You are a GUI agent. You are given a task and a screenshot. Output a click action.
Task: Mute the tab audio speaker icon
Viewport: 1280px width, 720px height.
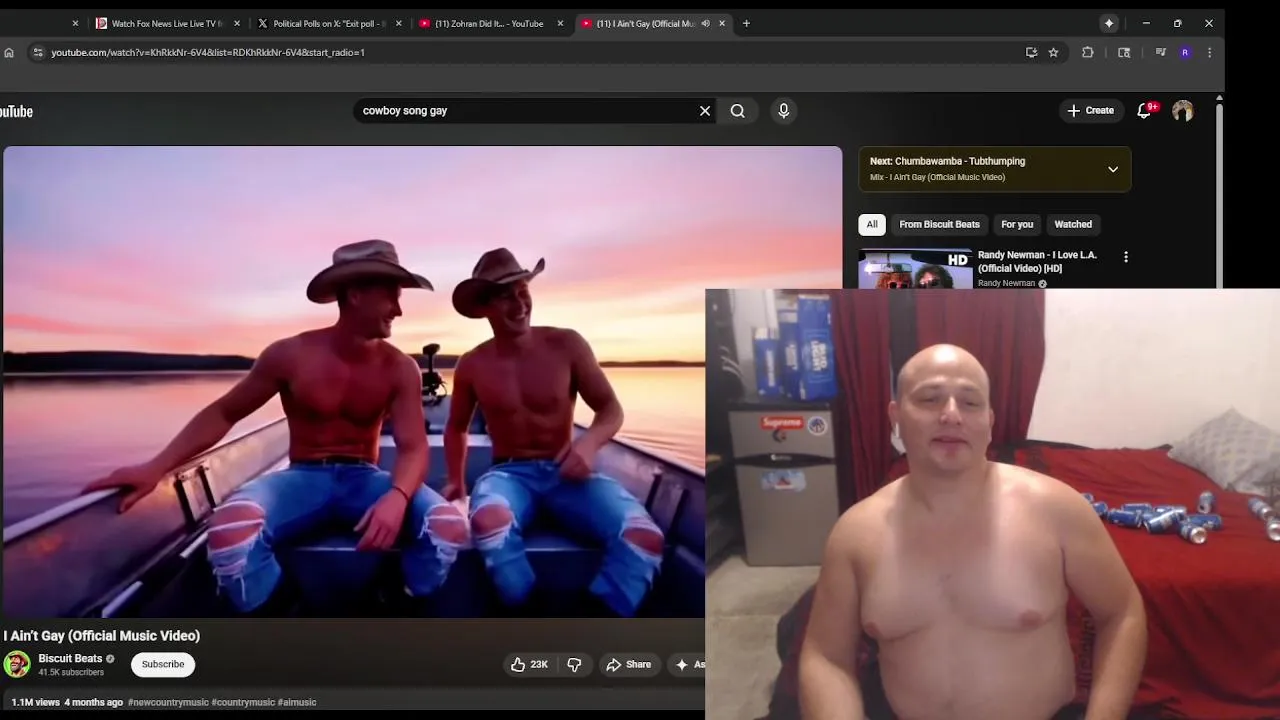[x=705, y=23]
